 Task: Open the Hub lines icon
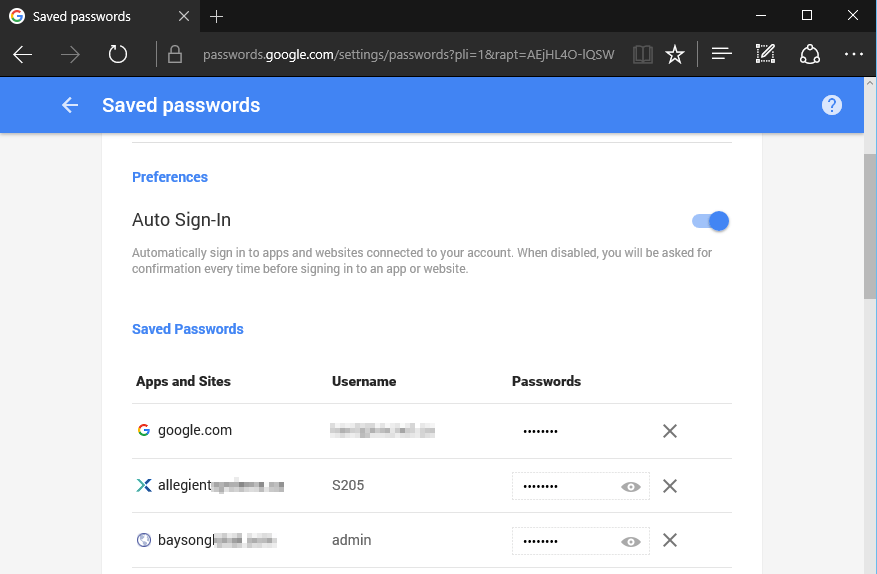pos(722,54)
